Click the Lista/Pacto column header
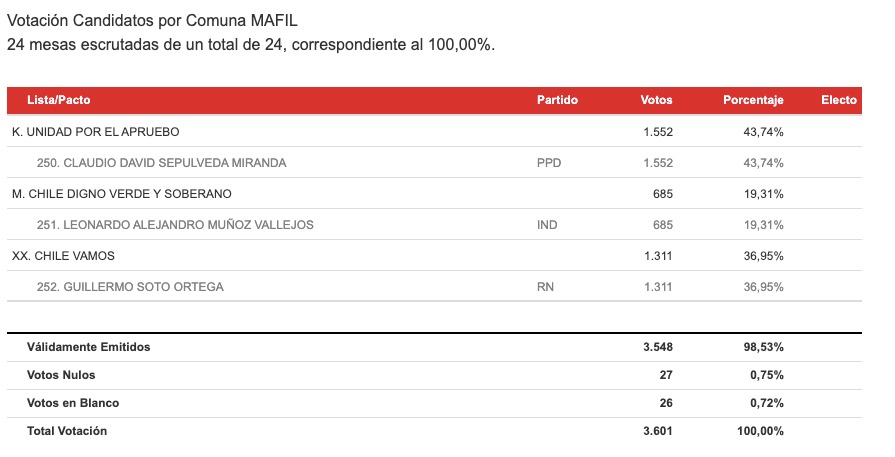Viewport: 895px width, 457px height. coord(59,100)
